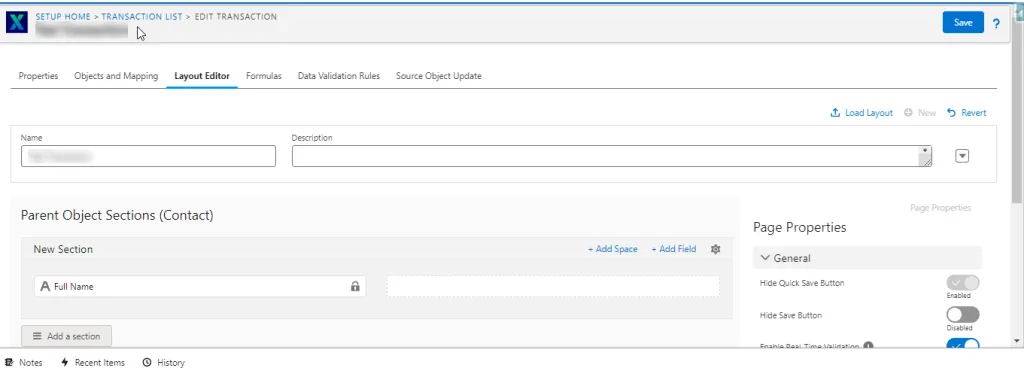Click the New Section header title

pos(63,249)
